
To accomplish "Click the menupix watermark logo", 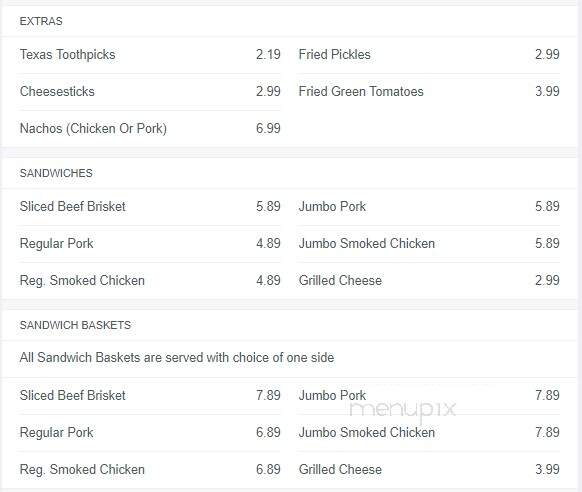I will (403, 410).
